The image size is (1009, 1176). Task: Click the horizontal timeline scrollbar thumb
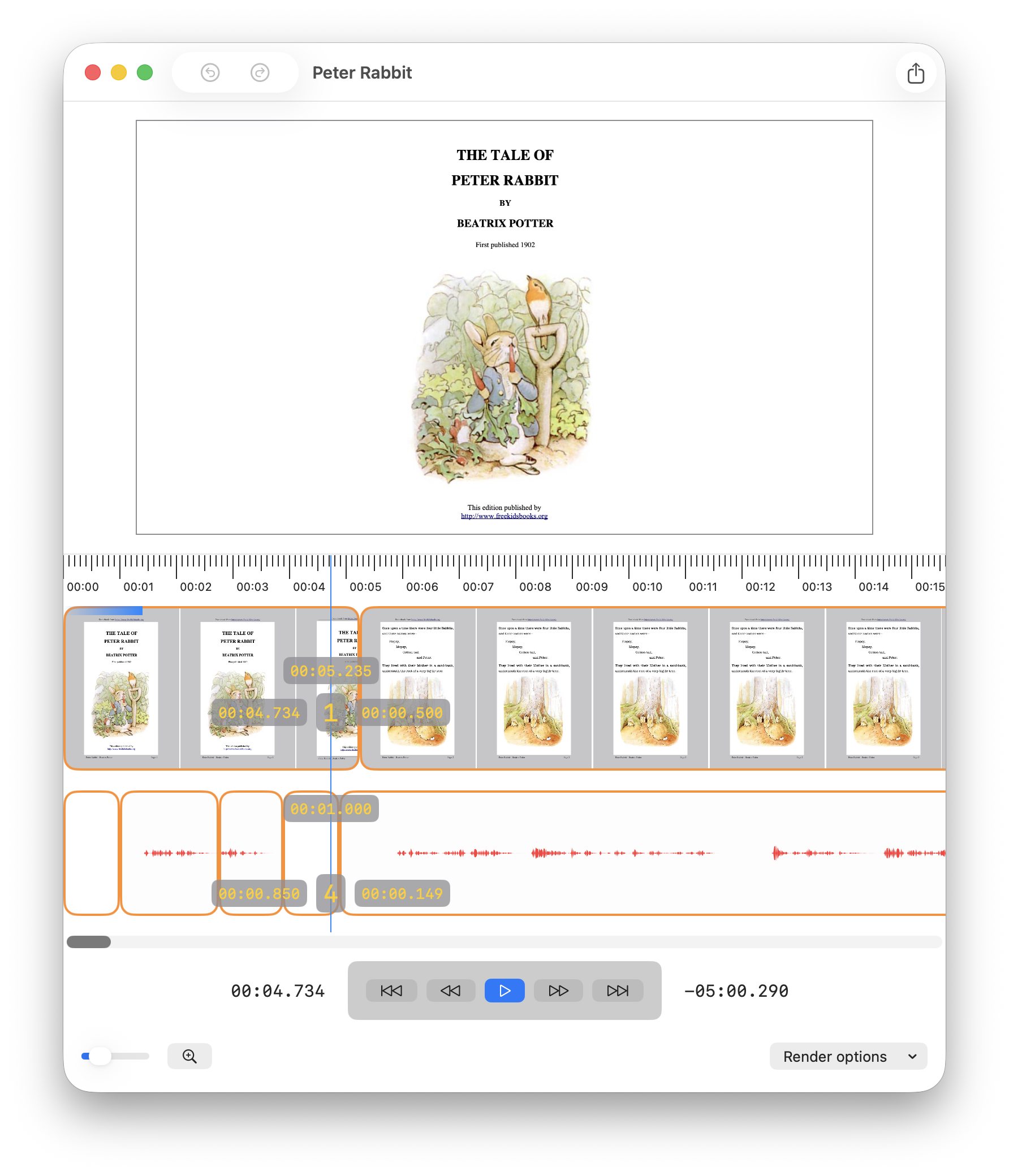pos(89,942)
